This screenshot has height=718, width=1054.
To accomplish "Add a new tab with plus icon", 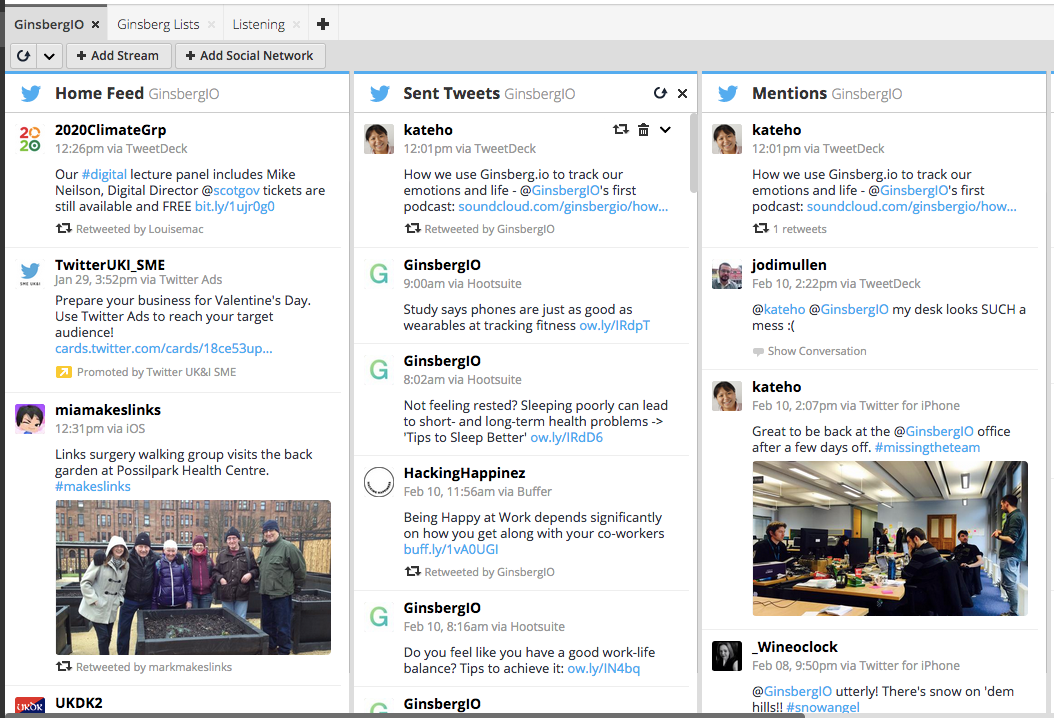I will point(323,24).
